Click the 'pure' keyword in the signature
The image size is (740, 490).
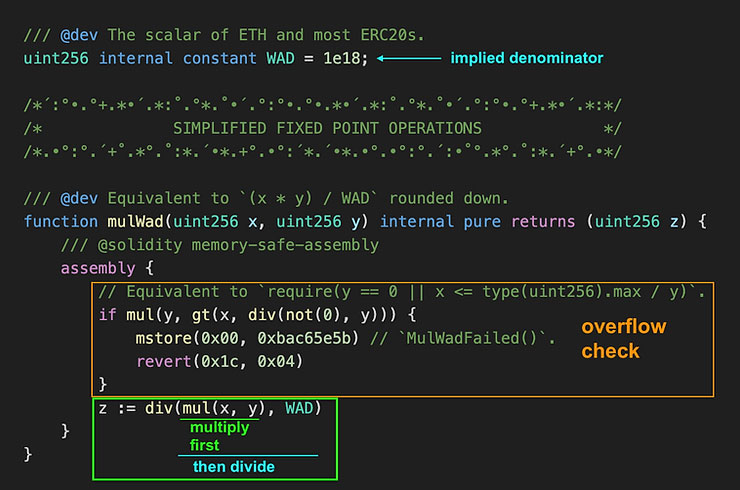(482, 221)
